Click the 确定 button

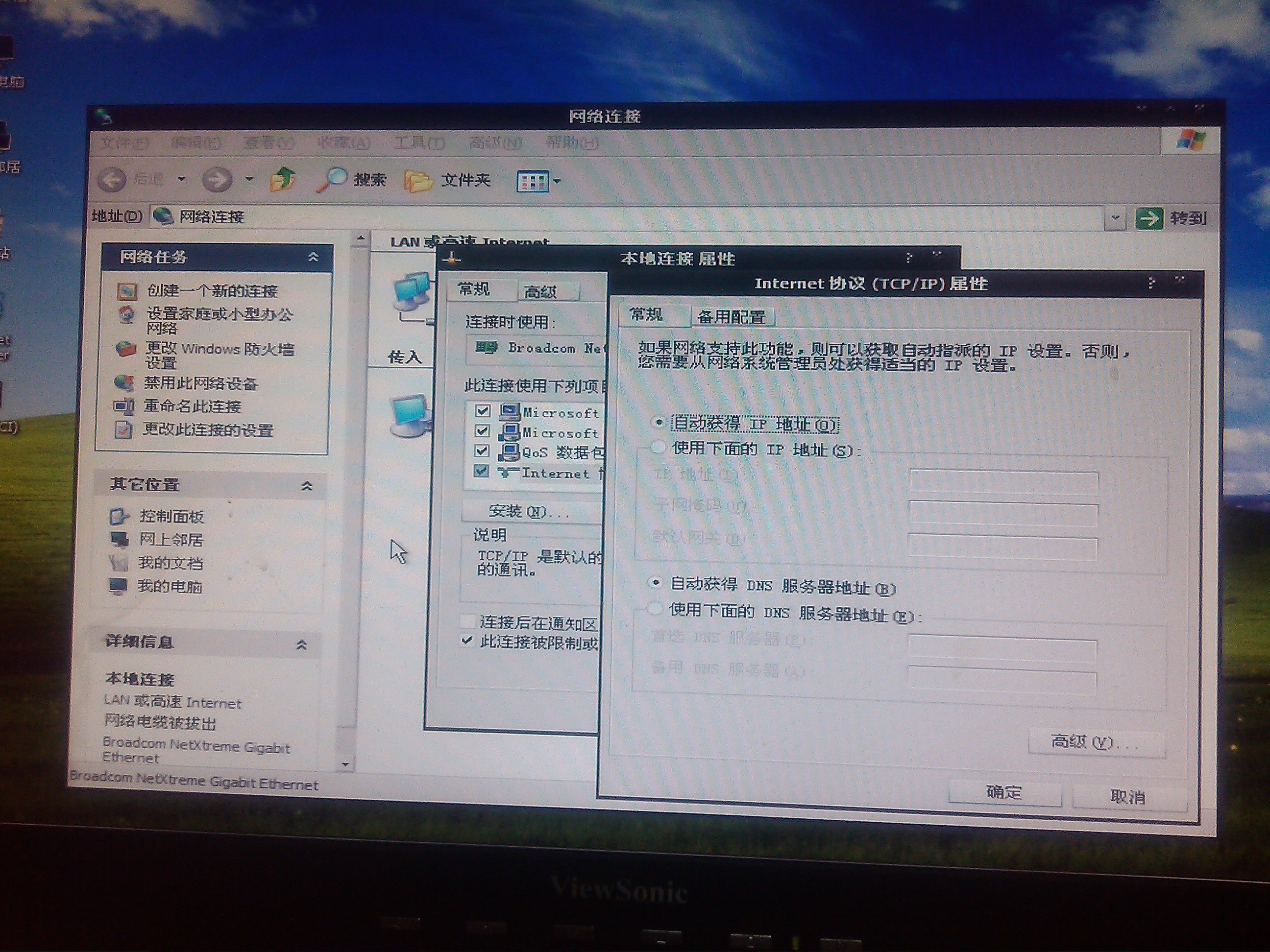[x=1004, y=792]
